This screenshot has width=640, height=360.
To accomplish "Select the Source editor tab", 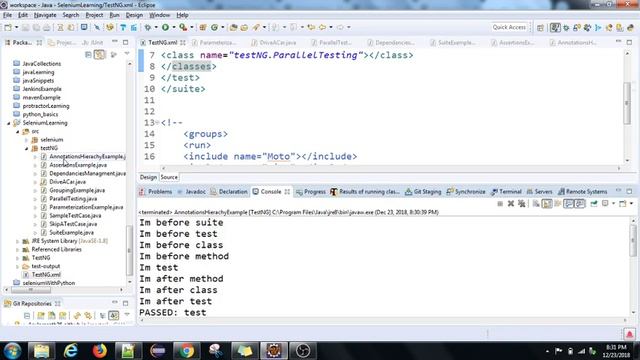I will 169,177.
